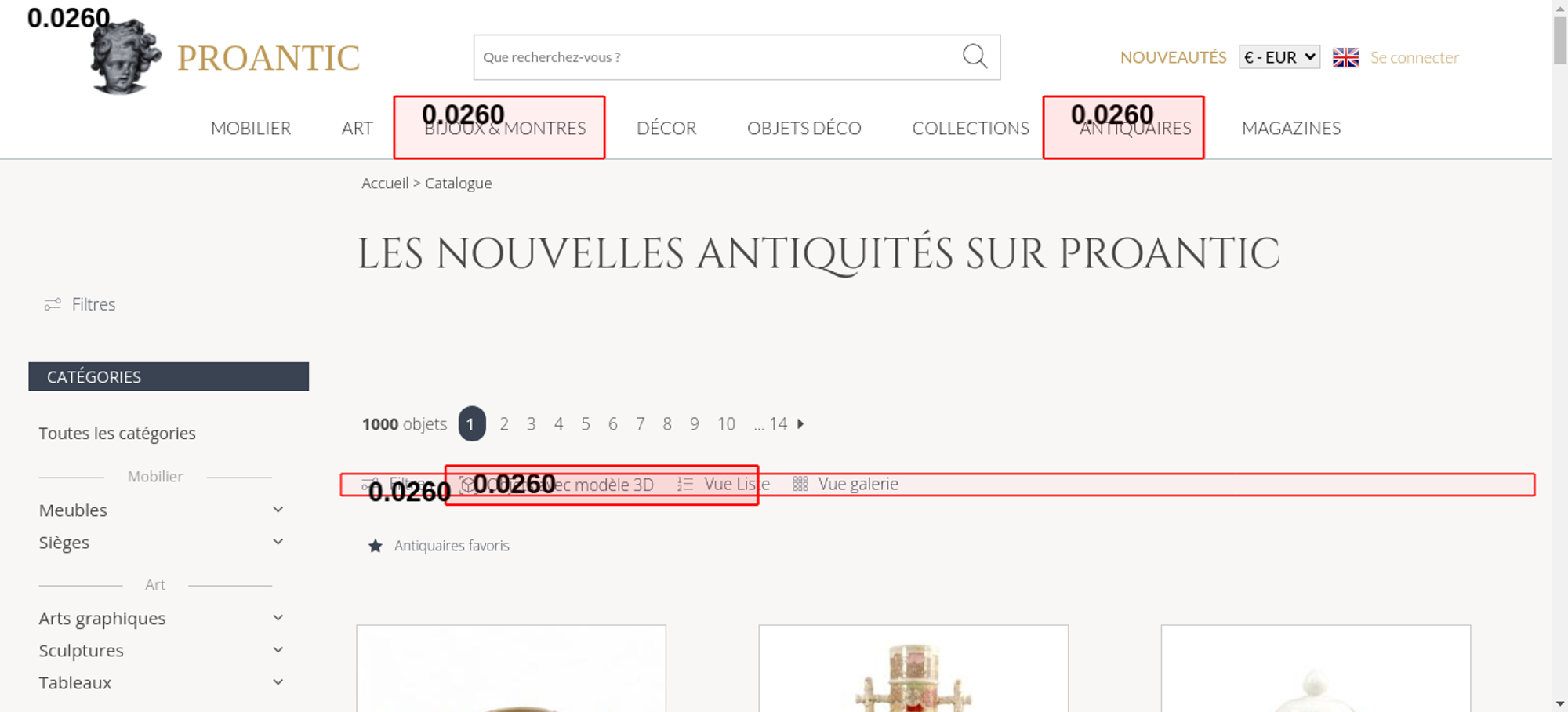Go to page 5 of results
The height and width of the screenshot is (712, 1568).
[x=586, y=424]
